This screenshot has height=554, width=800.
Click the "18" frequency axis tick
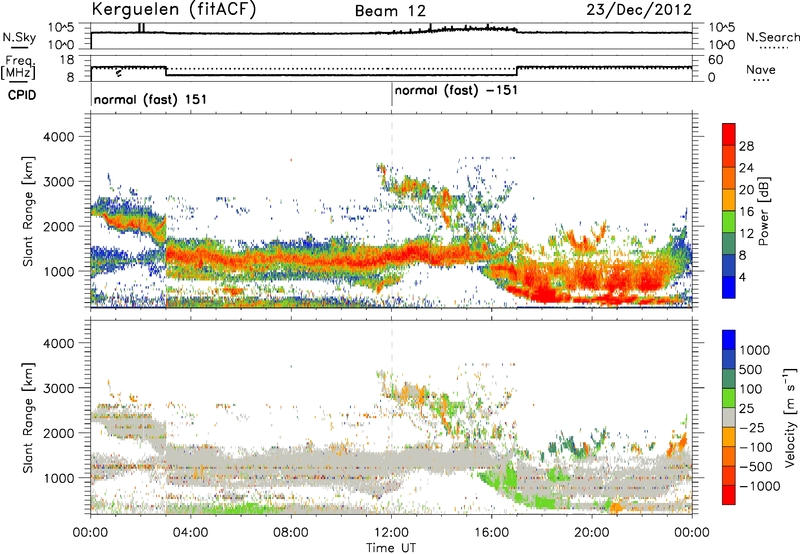(x=66, y=60)
